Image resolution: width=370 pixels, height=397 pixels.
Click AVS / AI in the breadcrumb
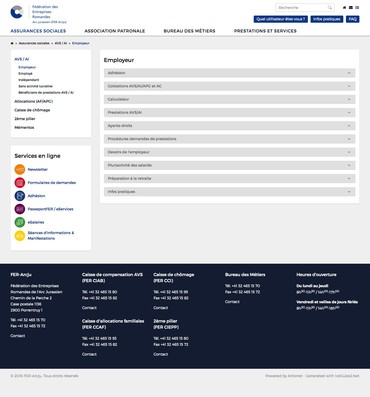coord(61,43)
